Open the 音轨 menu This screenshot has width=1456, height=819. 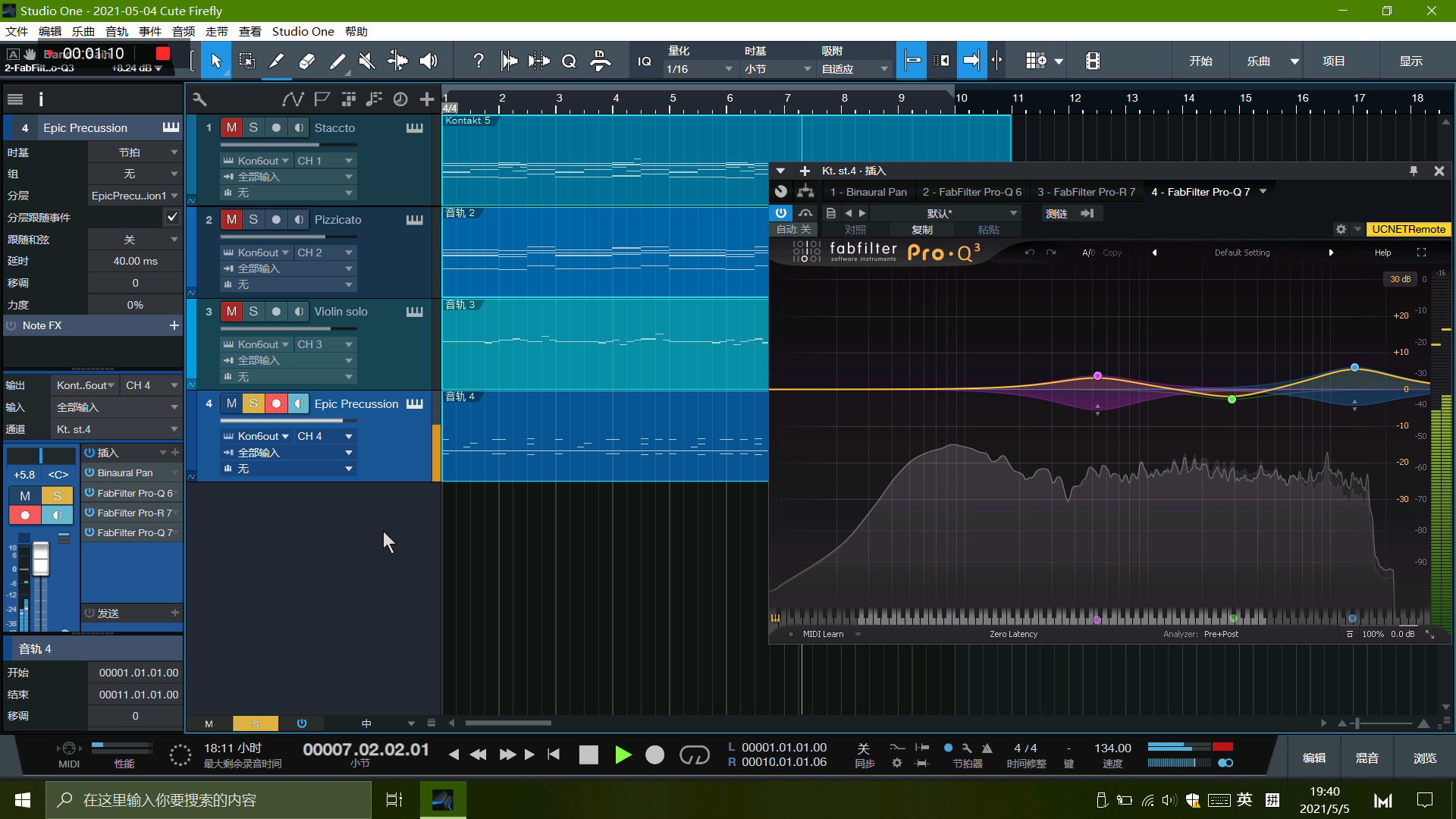click(117, 31)
